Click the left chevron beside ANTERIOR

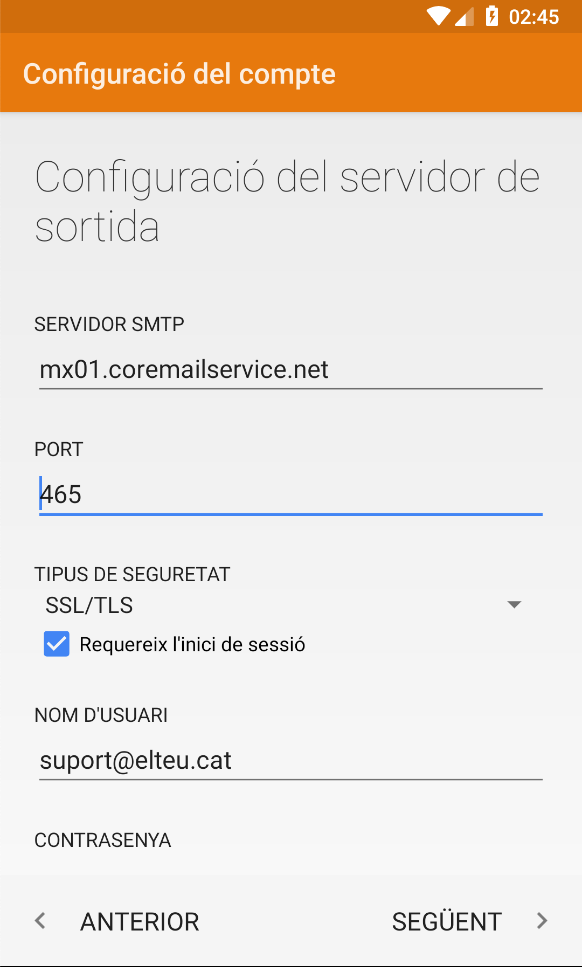(41, 921)
